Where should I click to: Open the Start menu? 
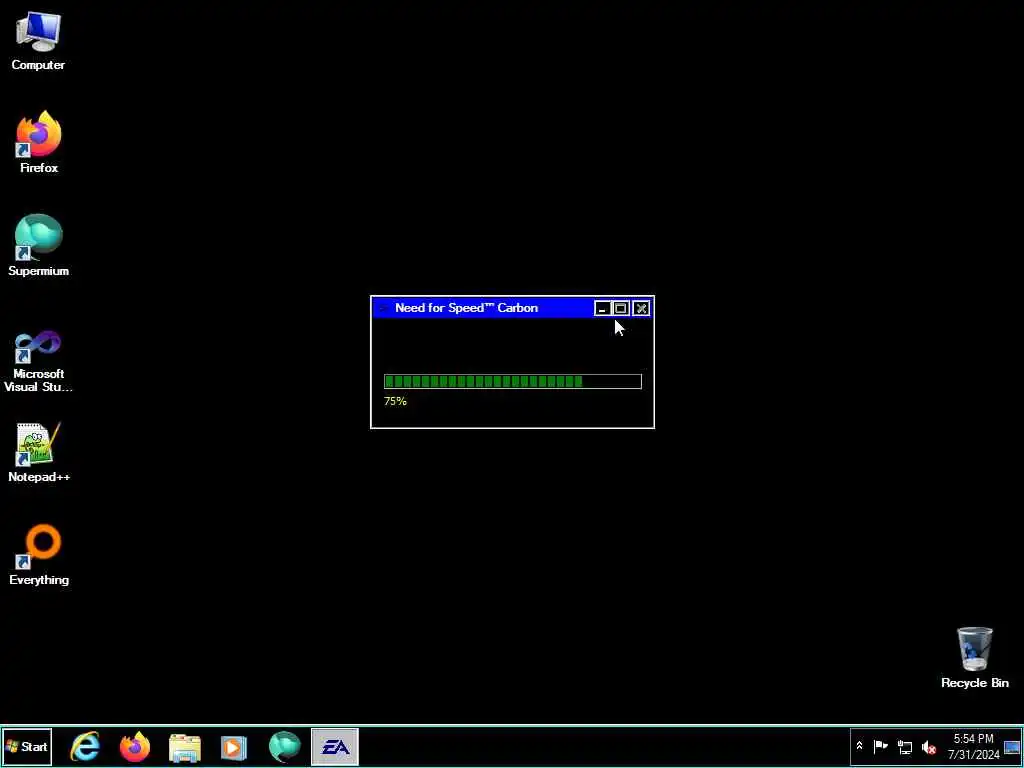(x=27, y=746)
